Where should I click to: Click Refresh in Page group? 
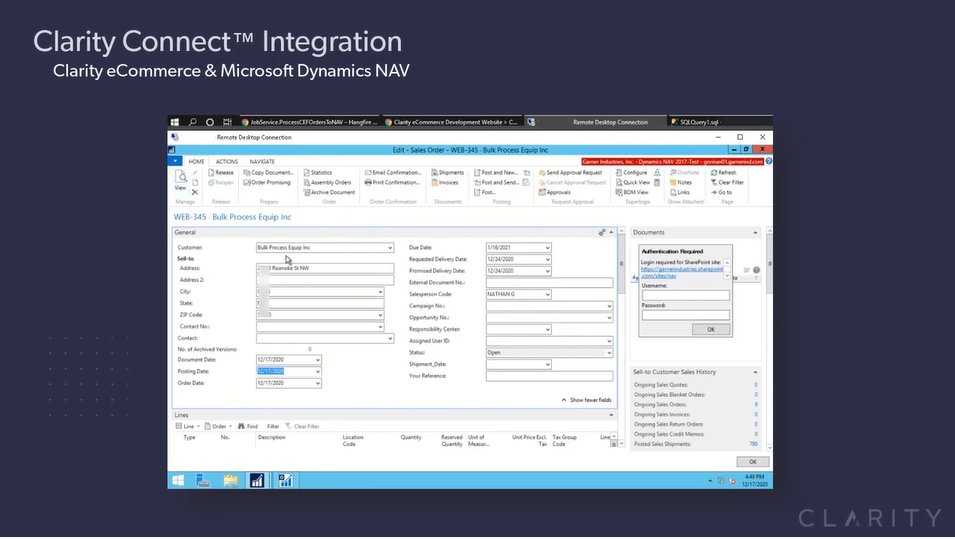click(724, 172)
